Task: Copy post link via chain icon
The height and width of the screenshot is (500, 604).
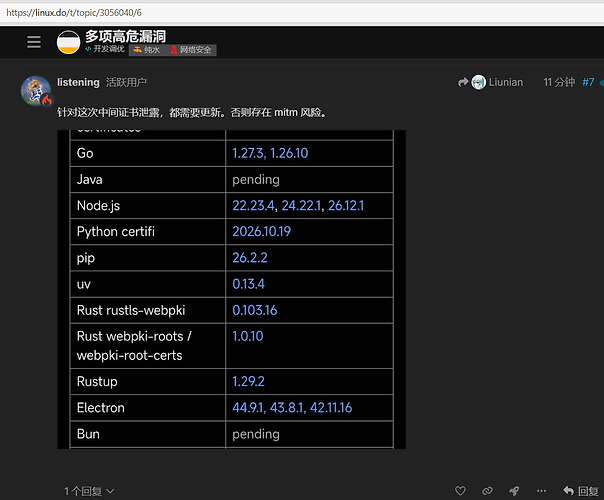Action: [487, 490]
